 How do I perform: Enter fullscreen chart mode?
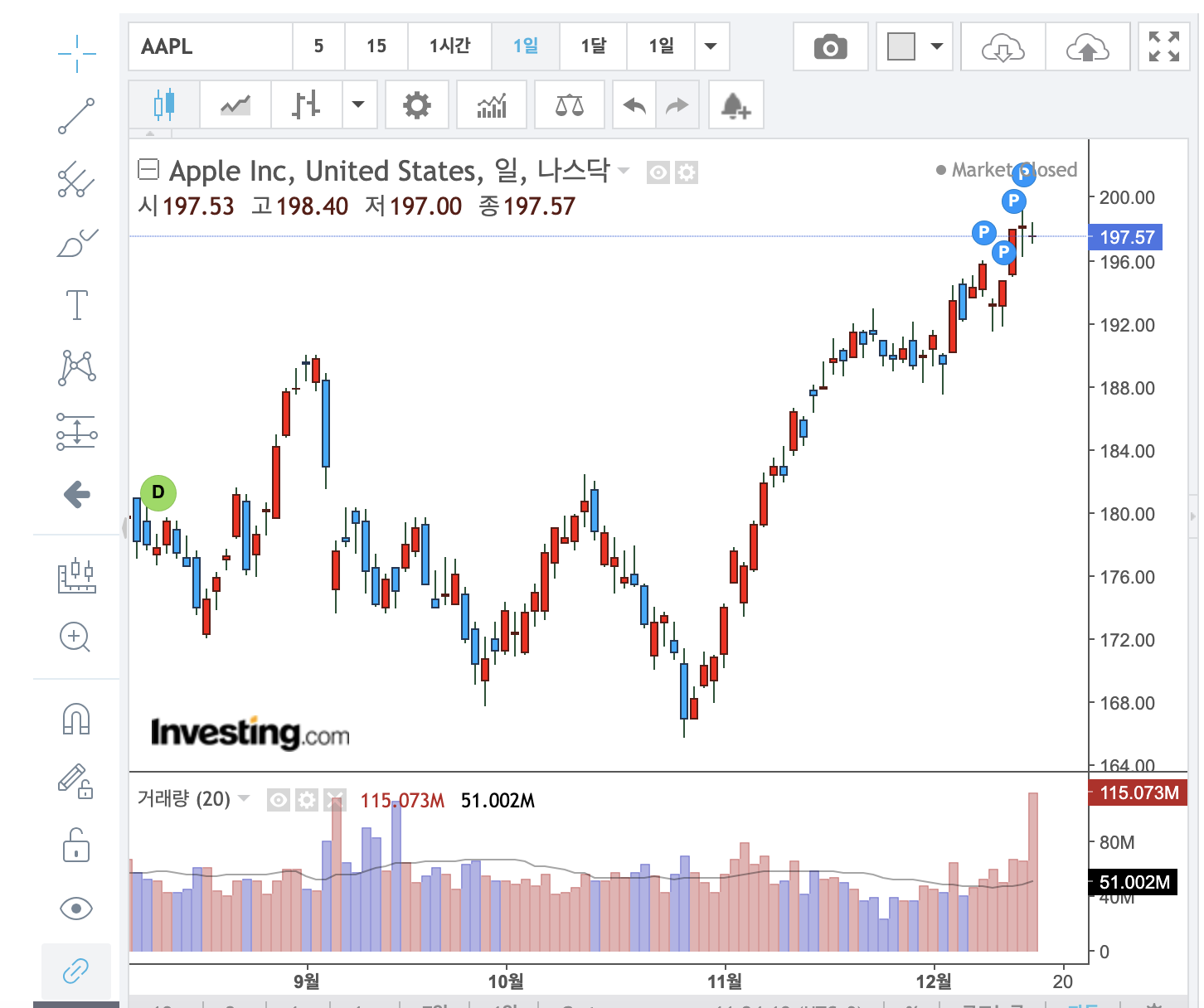pos(1163,46)
